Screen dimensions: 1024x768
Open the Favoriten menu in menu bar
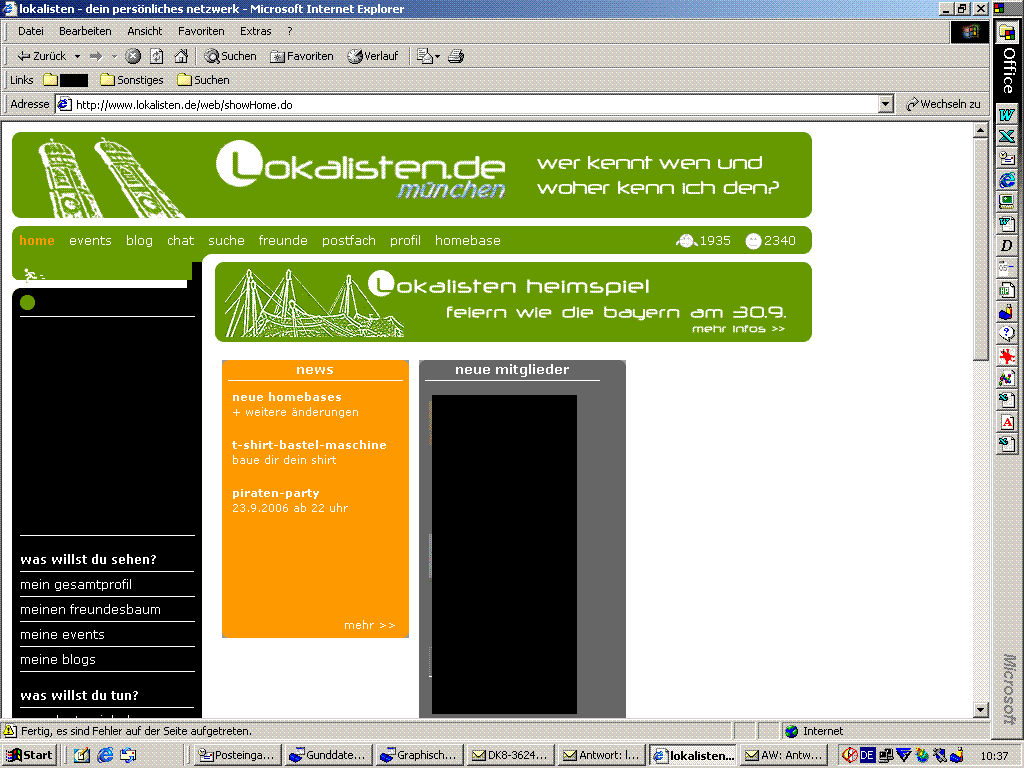[x=201, y=31]
